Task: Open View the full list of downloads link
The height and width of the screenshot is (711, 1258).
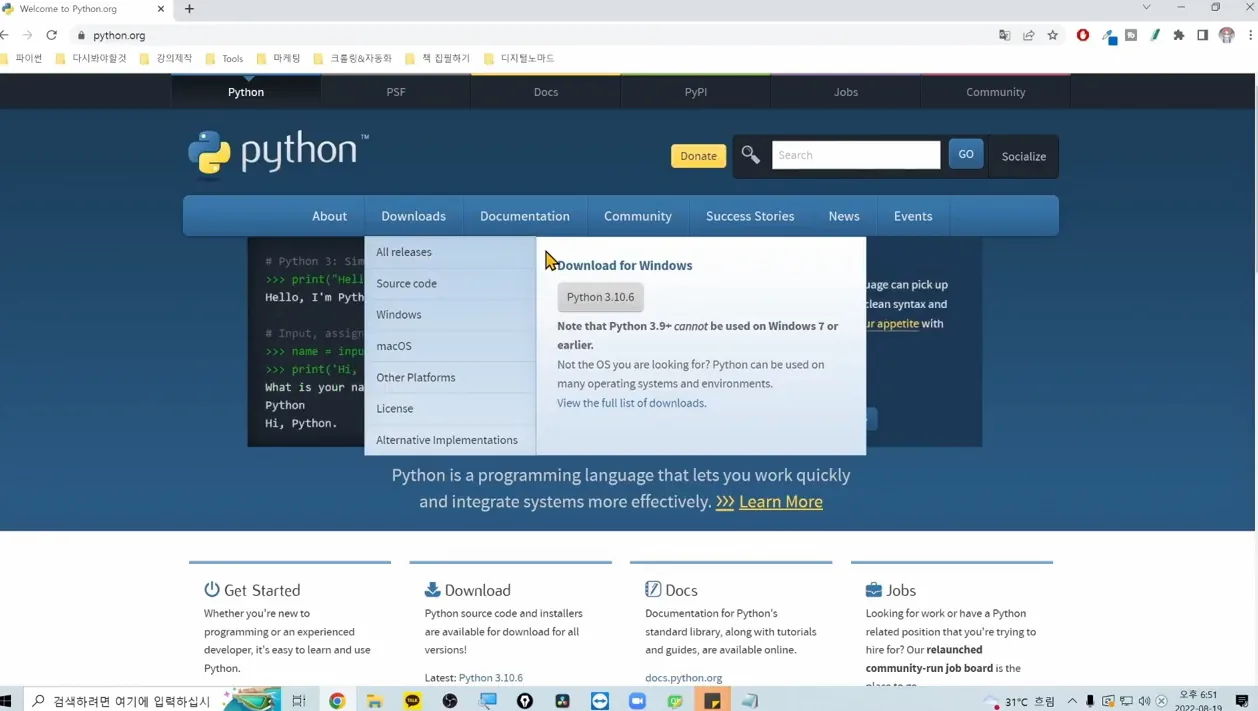Action: tap(632, 403)
